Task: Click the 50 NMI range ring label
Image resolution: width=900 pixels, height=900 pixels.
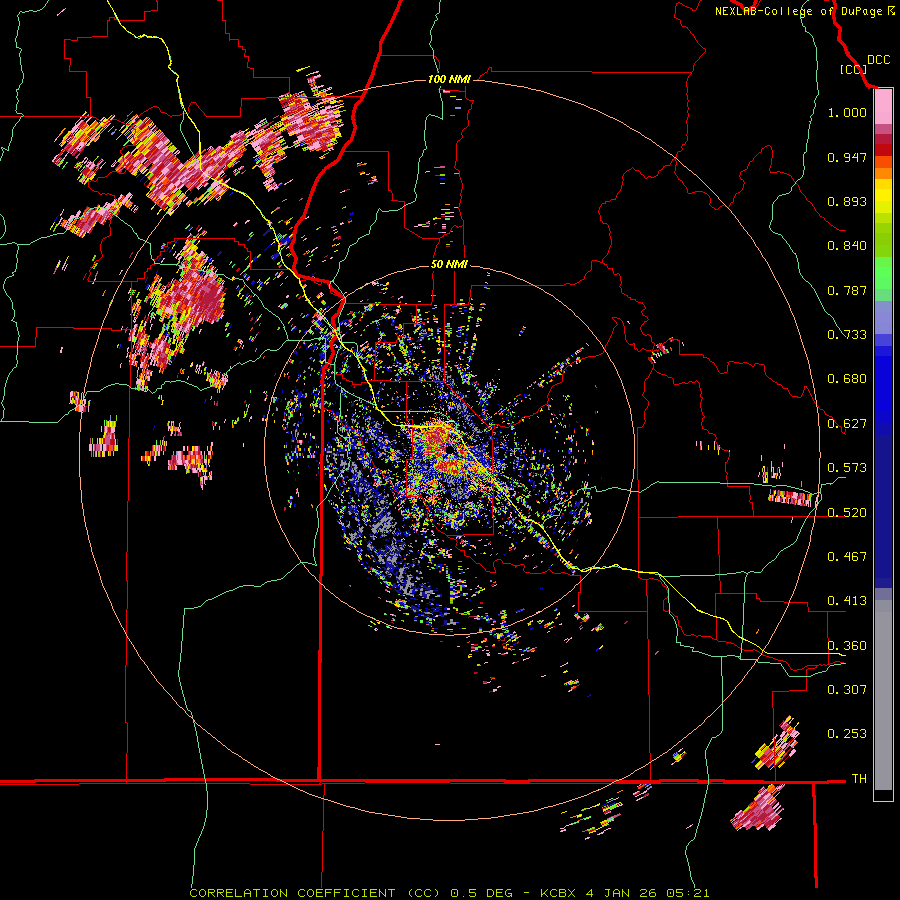Action: point(449,265)
